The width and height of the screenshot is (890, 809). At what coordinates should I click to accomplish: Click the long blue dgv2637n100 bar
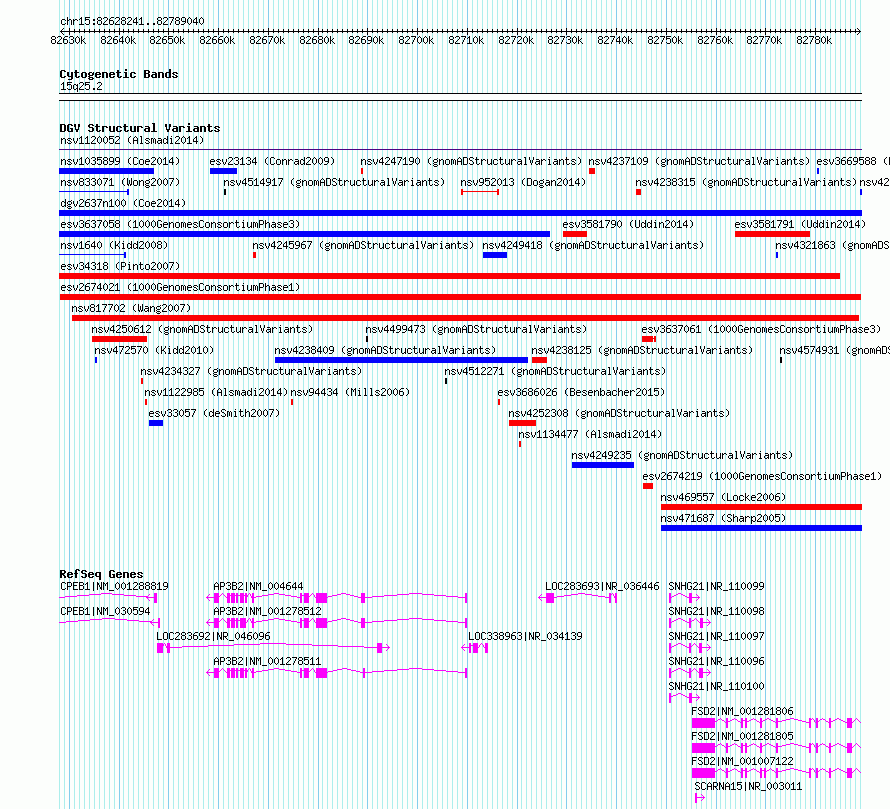click(x=460, y=213)
